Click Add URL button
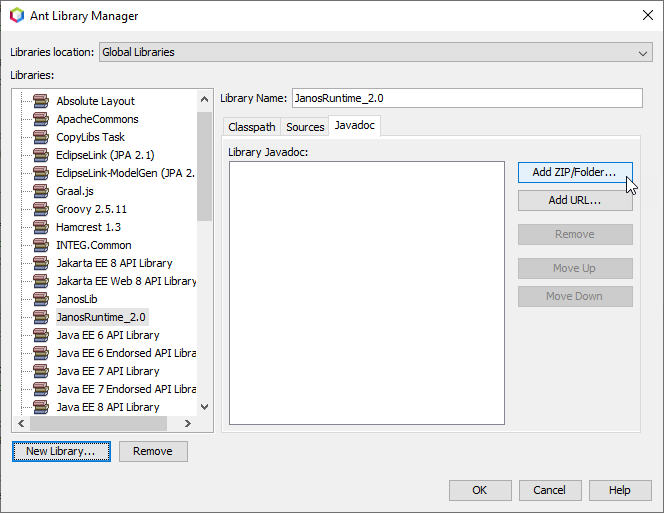The width and height of the screenshot is (664, 513). pos(575,200)
